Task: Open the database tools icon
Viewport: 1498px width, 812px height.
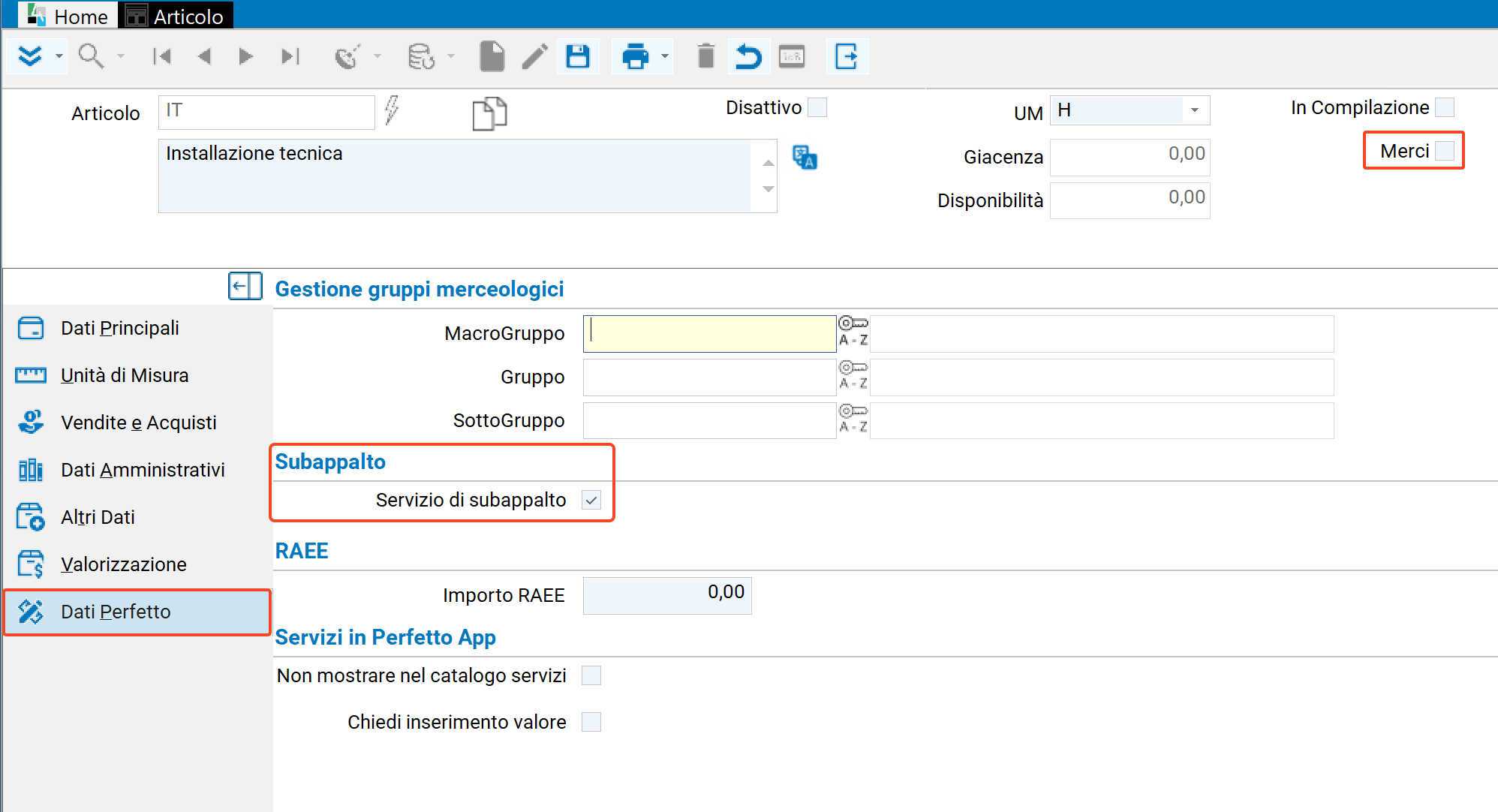Action: point(421,56)
